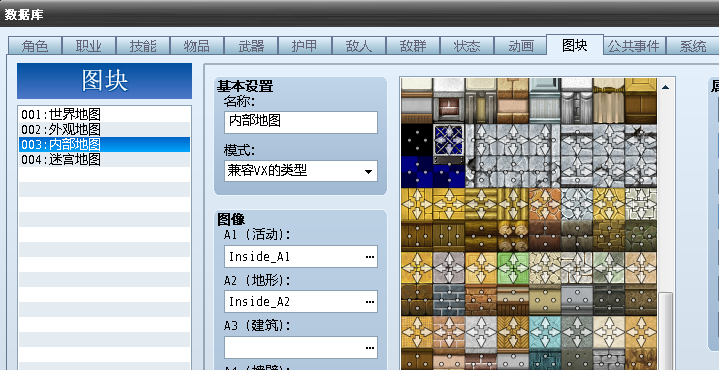Image resolution: width=719 pixels, height=370 pixels.
Task: Select the orange cracked-stone floor tile
Action: pyautogui.click(x=545, y=204)
